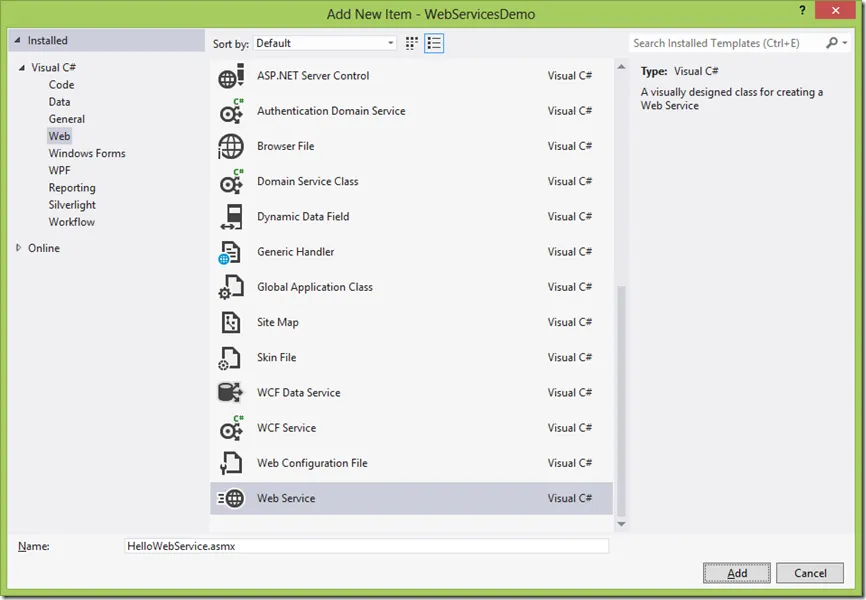866x600 pixels.
Task: Select the Browser File template
Action: [x=411, y=147]
